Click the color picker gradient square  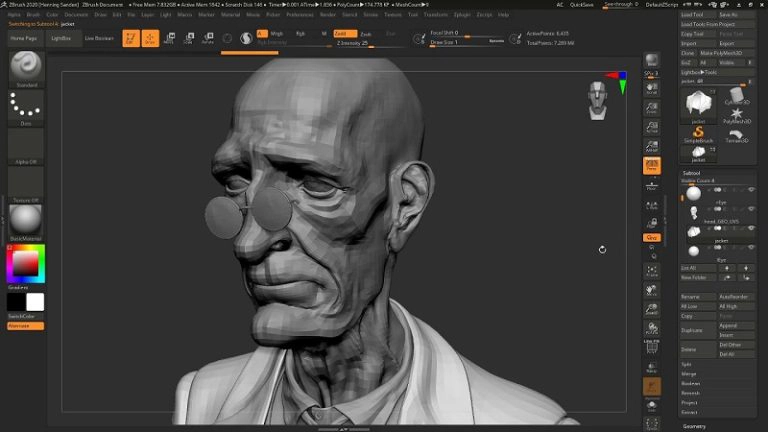[x=24, y=263]
